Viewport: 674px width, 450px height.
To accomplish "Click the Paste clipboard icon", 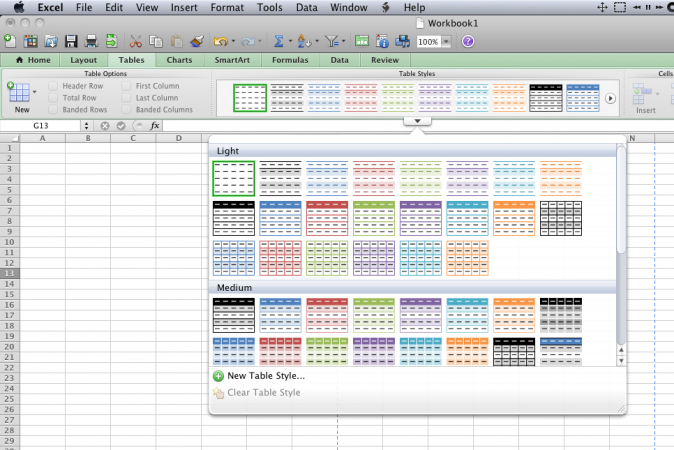I will 176,41.
